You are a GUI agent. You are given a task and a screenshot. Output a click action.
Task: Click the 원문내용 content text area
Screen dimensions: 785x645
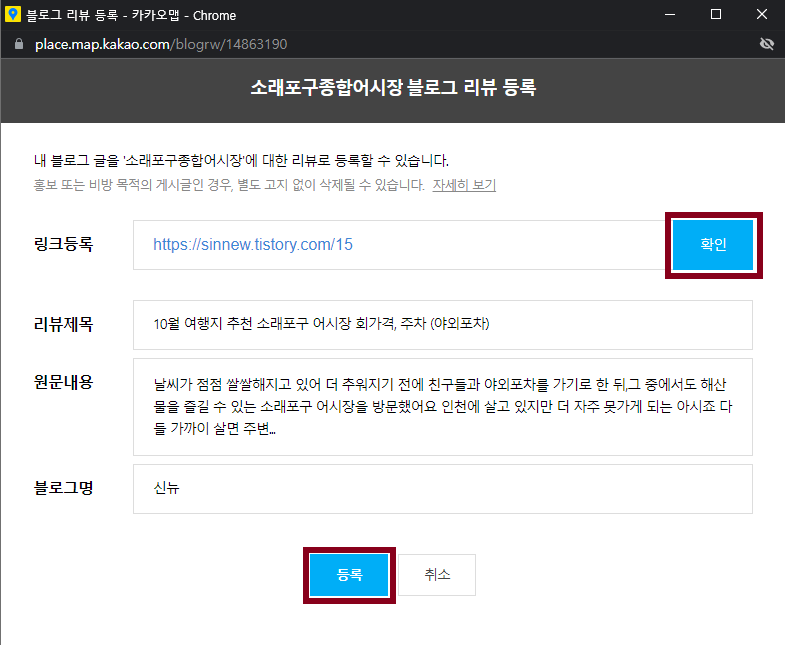tap(443, 407)
